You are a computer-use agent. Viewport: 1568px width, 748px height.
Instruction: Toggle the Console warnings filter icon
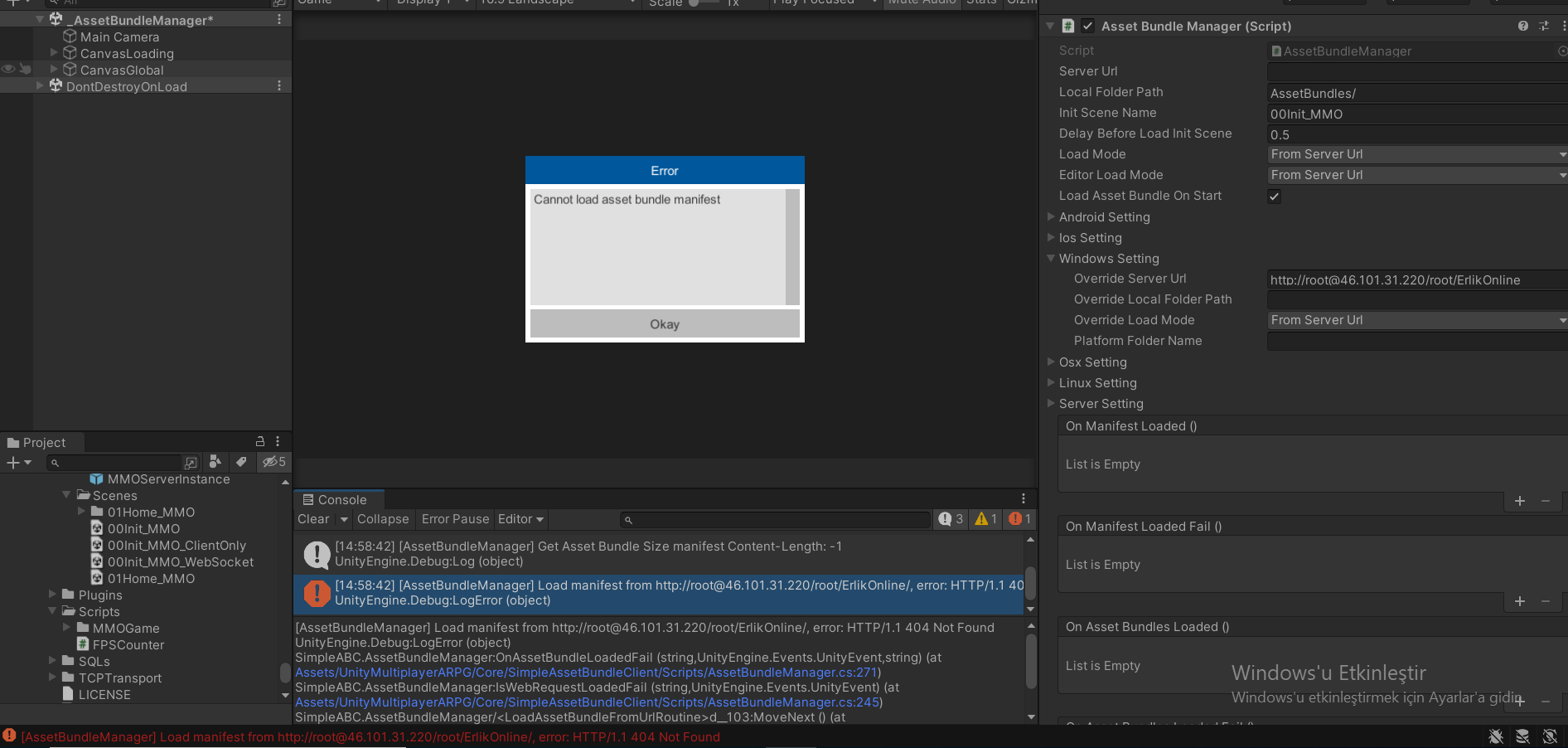tap(983, 519)
